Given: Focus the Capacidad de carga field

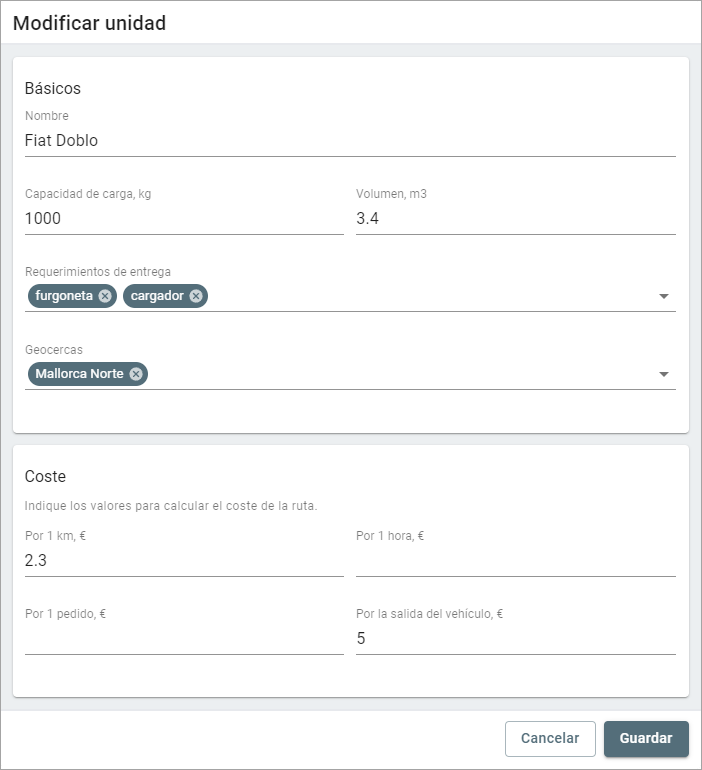Looking at the screenshot, I should (x=184, y=218).
